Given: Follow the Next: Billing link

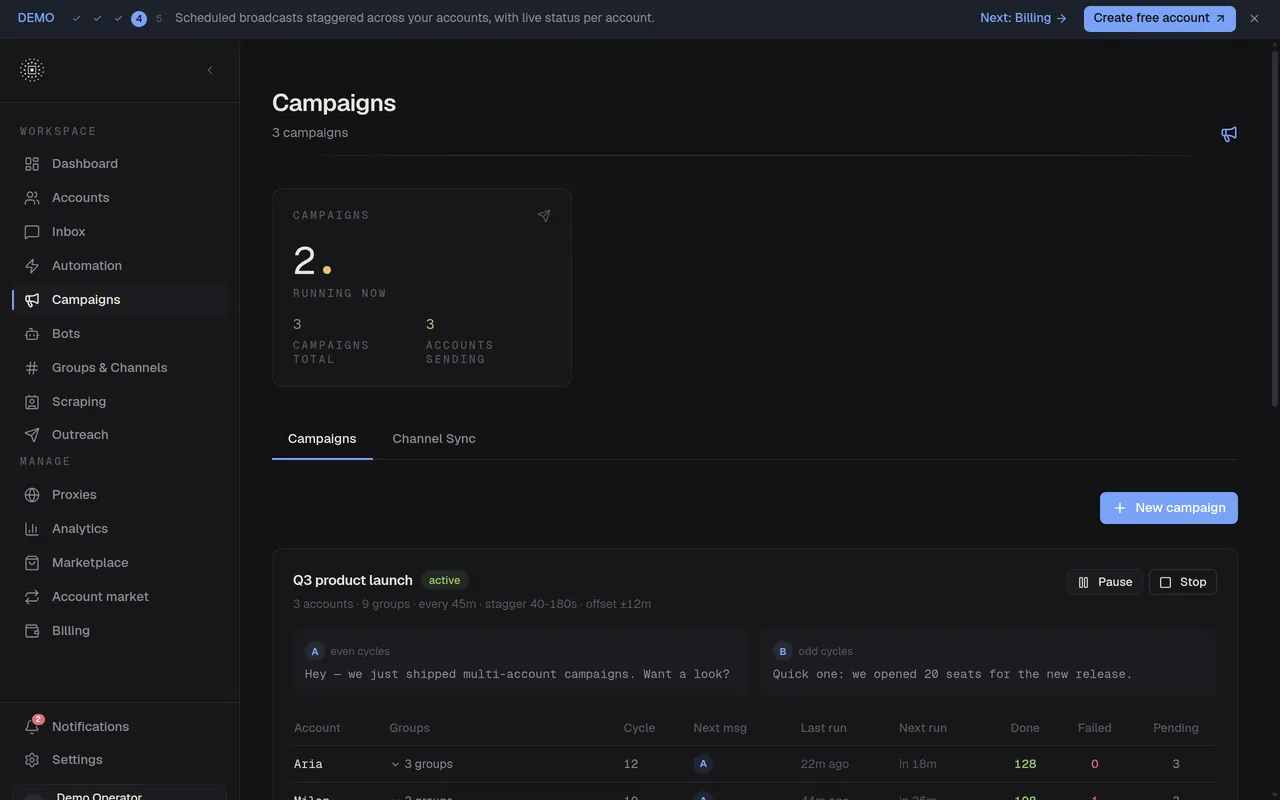Looking at the screenshot, I should [1023, 18].
